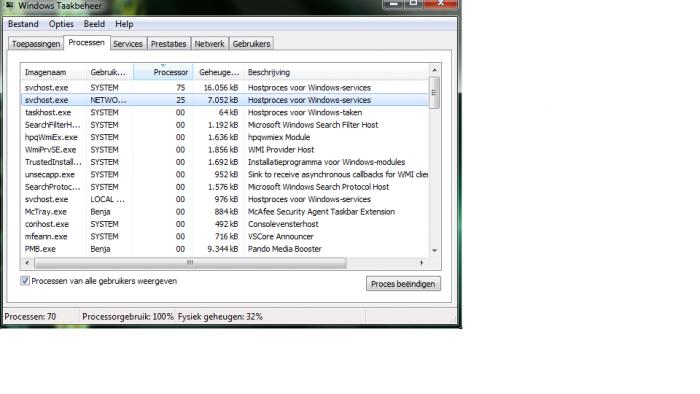
Task: Click the horizontal scrollbar thumb
Action: click(x=190, y=263)
